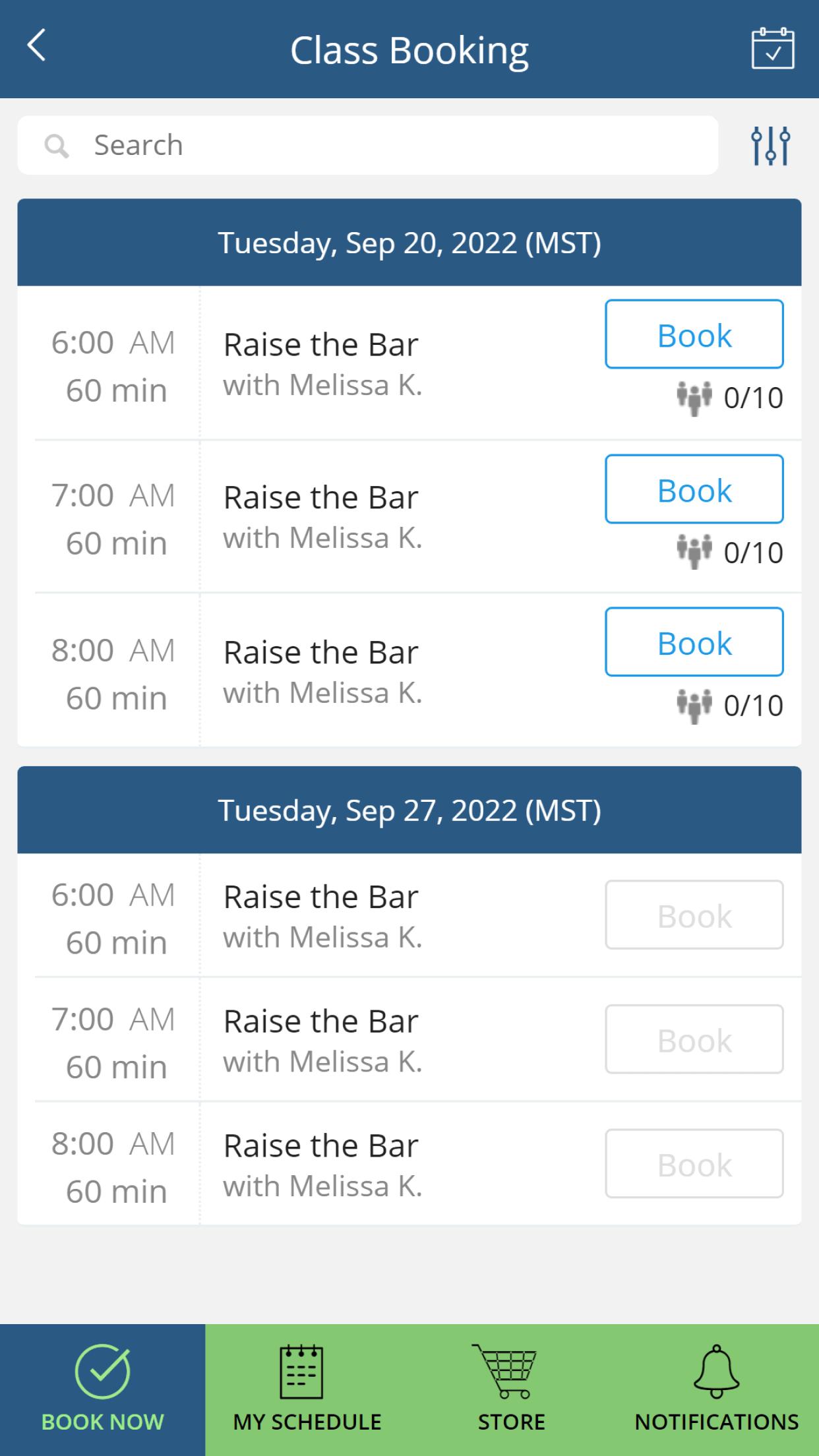The width and height of the screenshot is (819, 1456).
Task: Open the filter sliders icon
Action: click(770, 145)
